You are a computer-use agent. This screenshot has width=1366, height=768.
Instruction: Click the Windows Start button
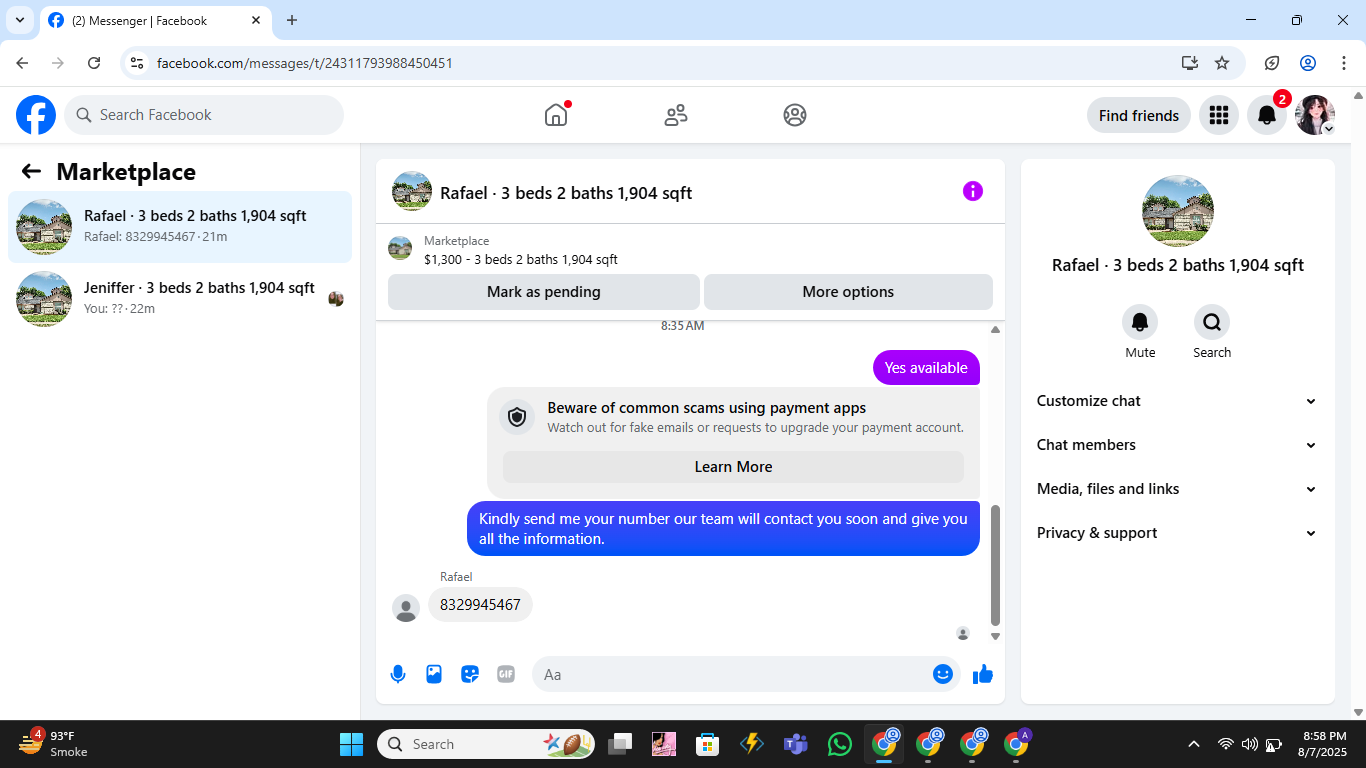352,744
